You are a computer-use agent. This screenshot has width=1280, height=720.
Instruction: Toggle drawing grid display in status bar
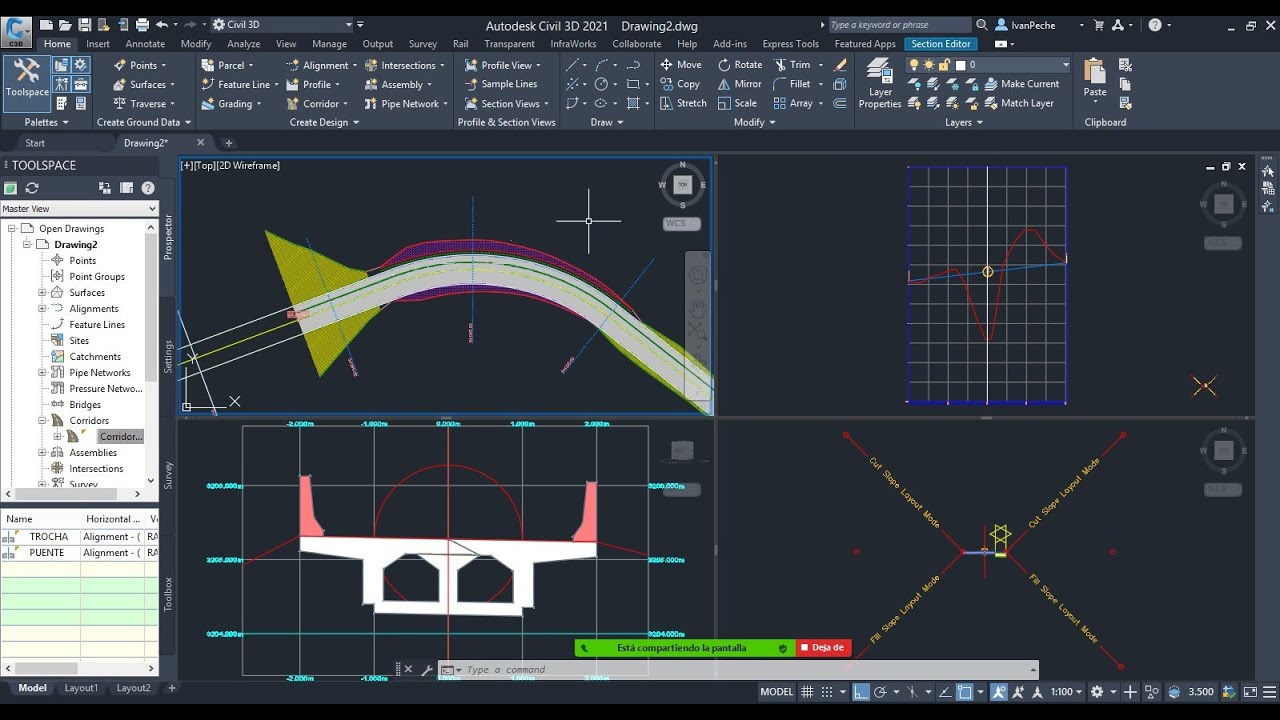click(x=807, y=691)
